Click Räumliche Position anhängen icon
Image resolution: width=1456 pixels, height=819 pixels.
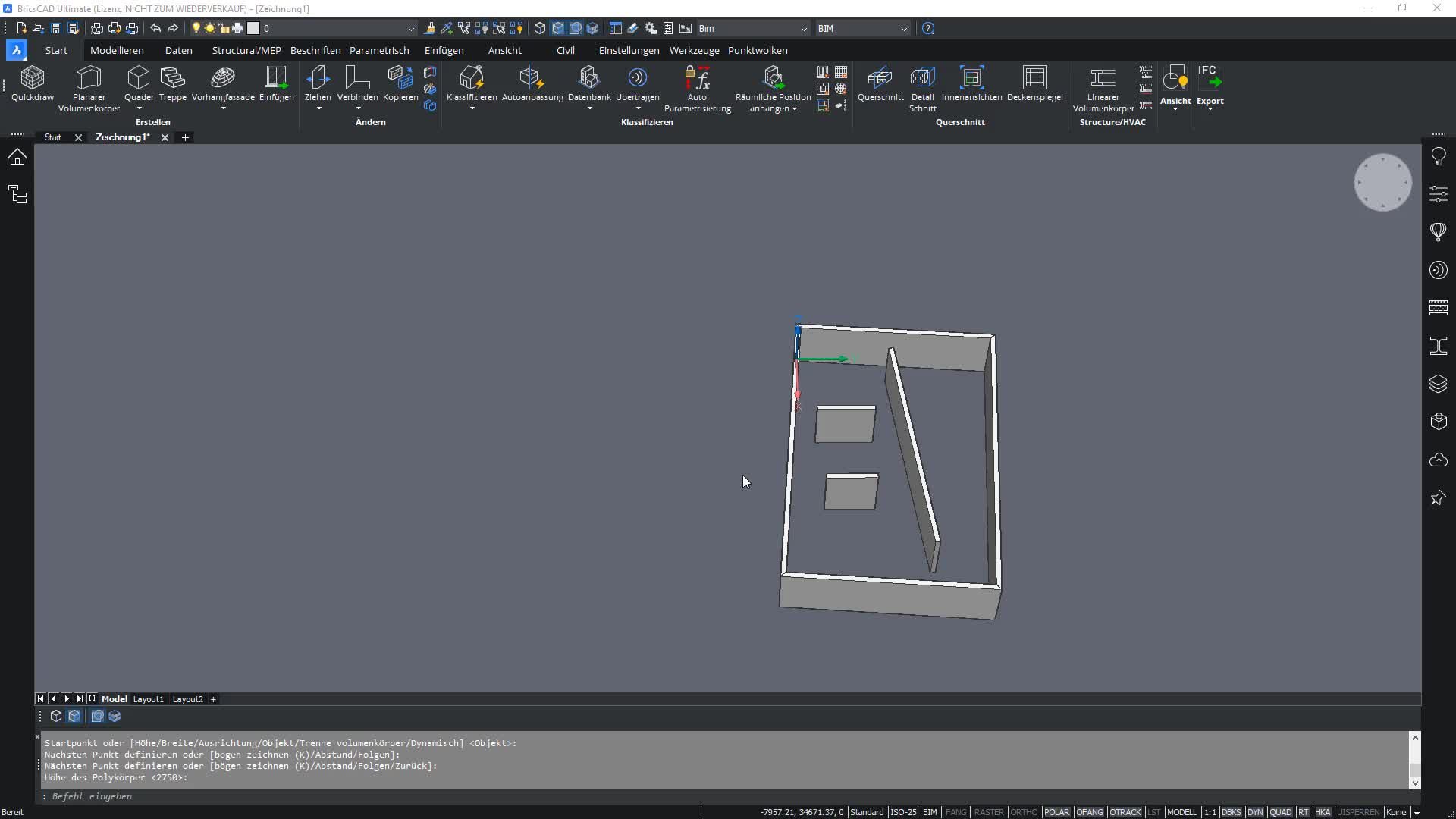point(773,78)
